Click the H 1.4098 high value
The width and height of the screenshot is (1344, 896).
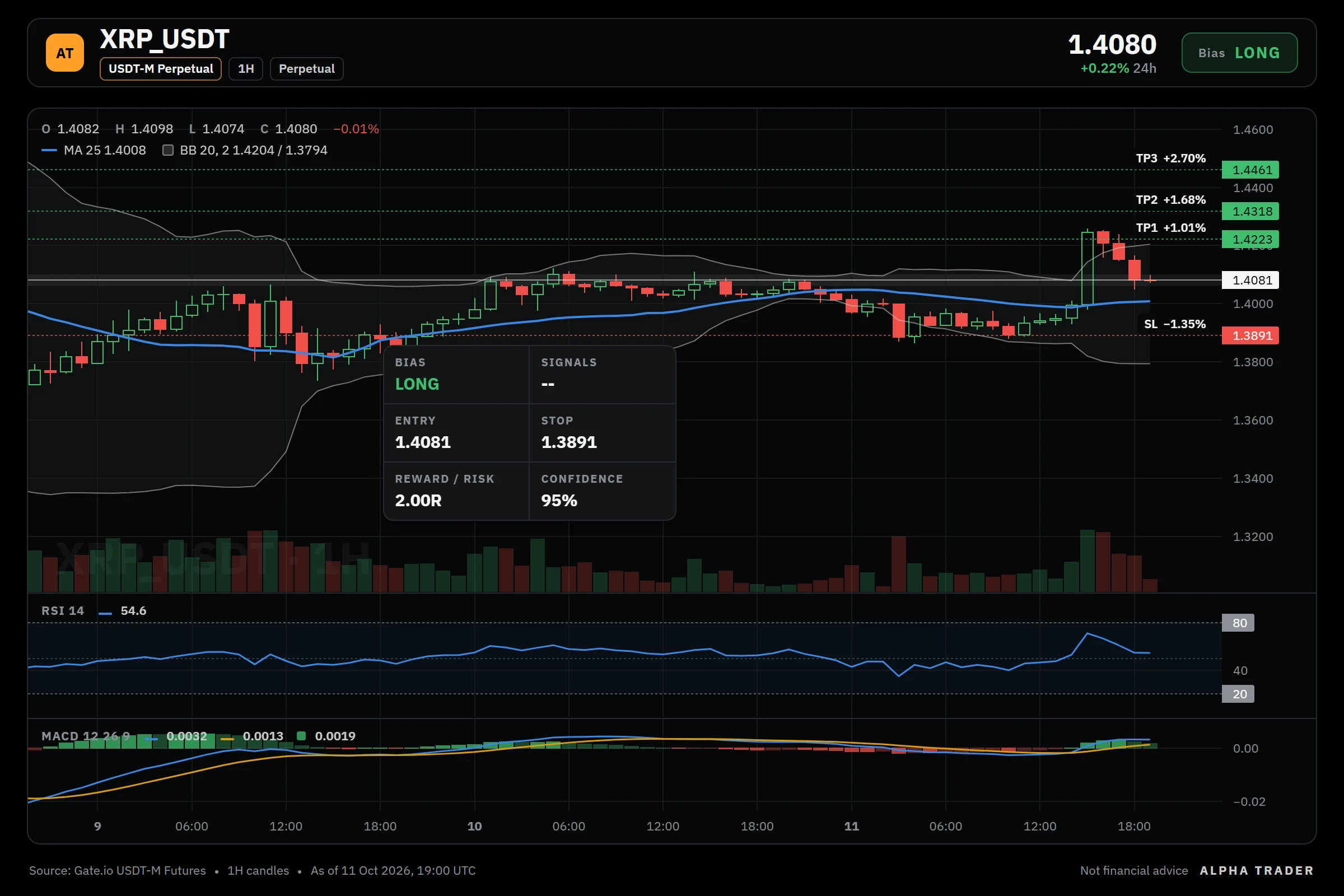tap(144, 129)
